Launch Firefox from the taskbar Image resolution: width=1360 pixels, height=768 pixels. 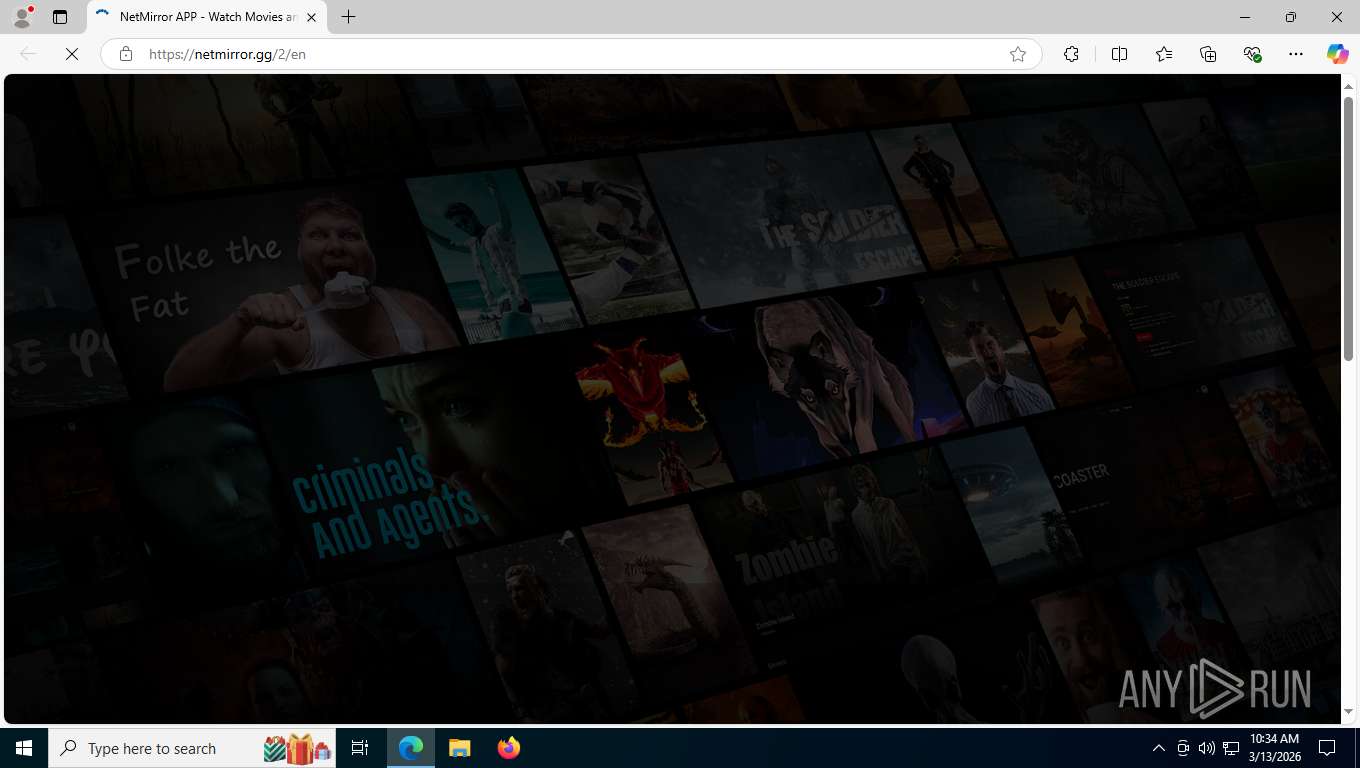click(508, 748)
